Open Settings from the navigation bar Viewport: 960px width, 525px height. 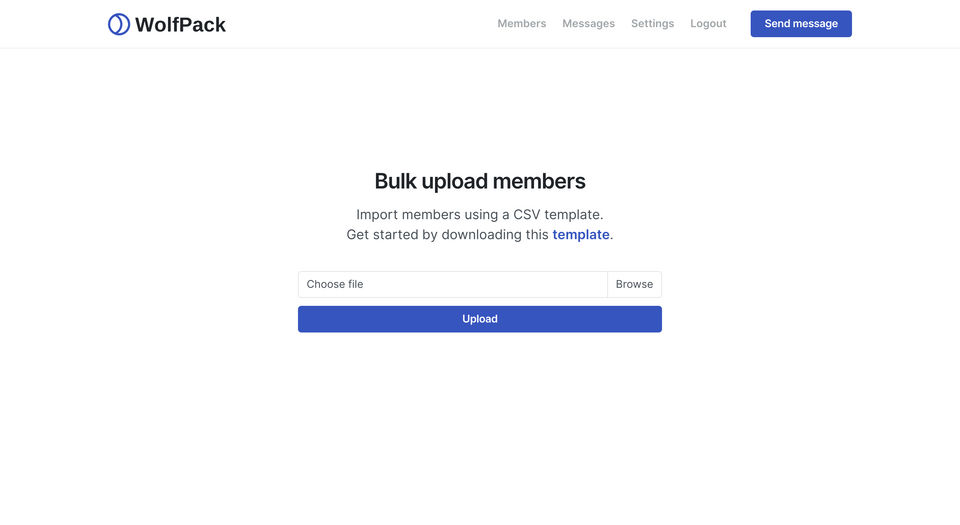tap(653, 23)
